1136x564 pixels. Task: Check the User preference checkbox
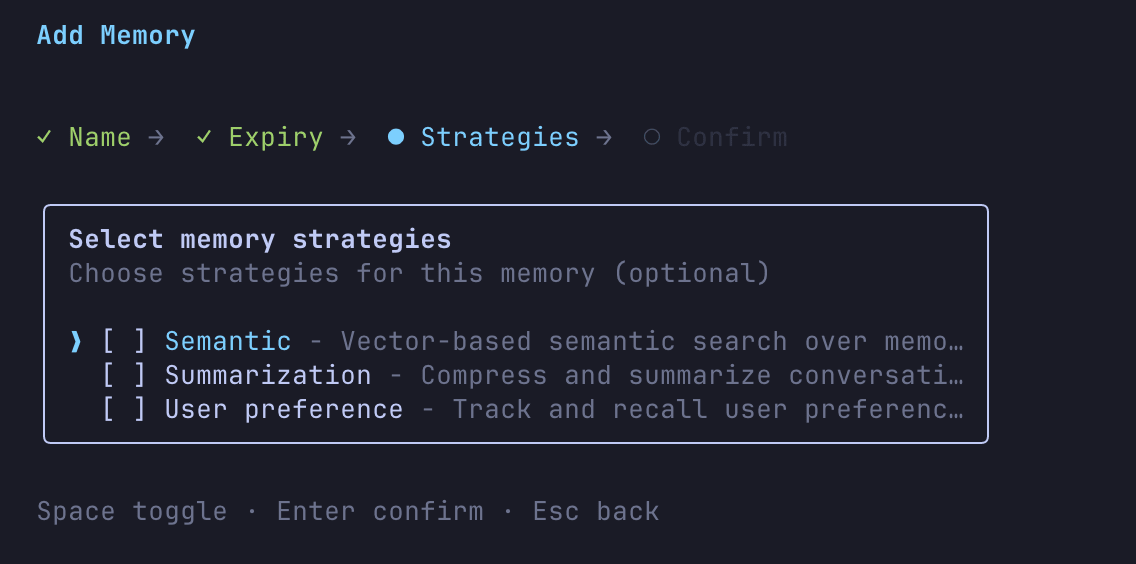(x=124, y=410)
